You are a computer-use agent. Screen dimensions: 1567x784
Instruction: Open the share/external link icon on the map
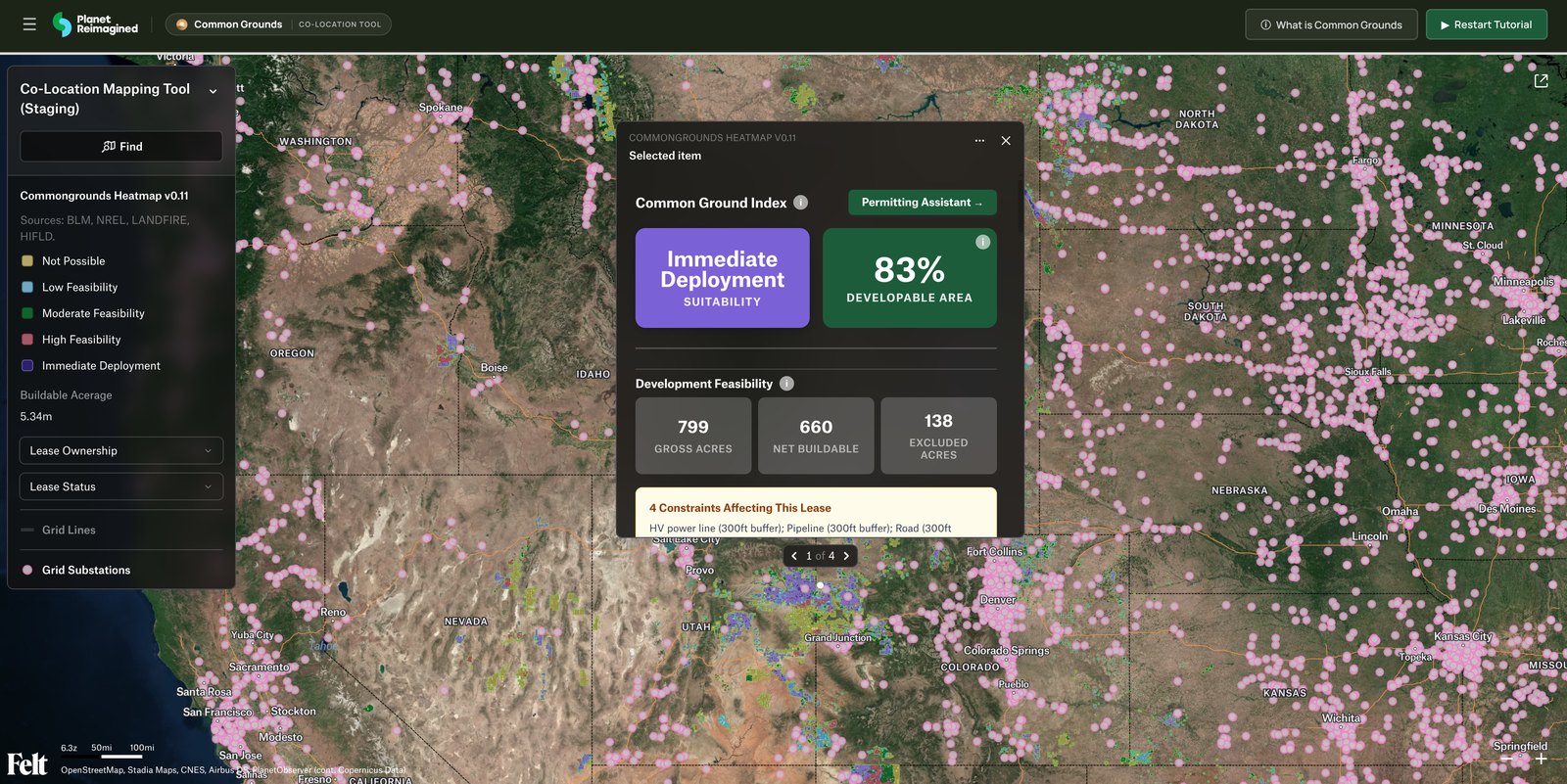click(x=1541, y=81)
